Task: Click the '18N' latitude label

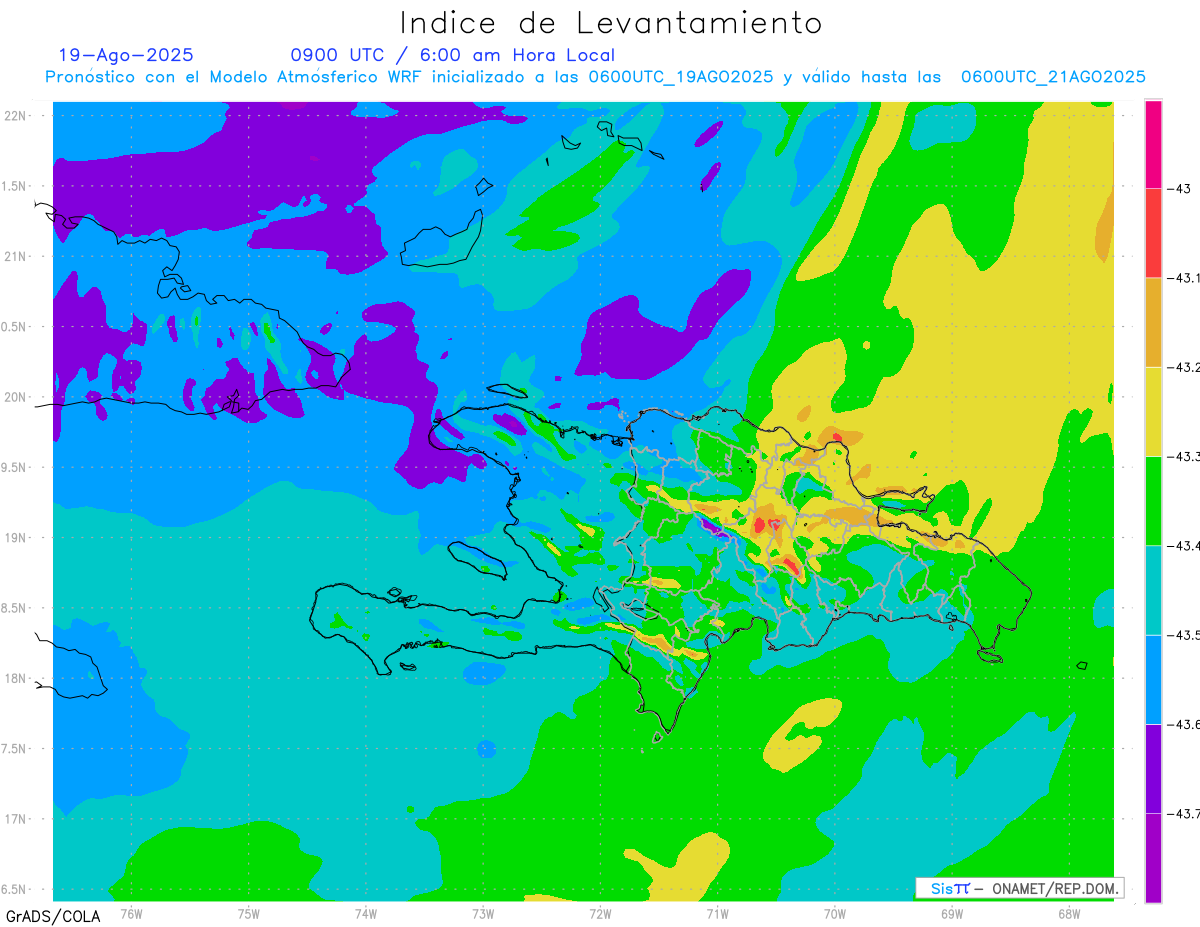Action: click(x=17, y=678)
